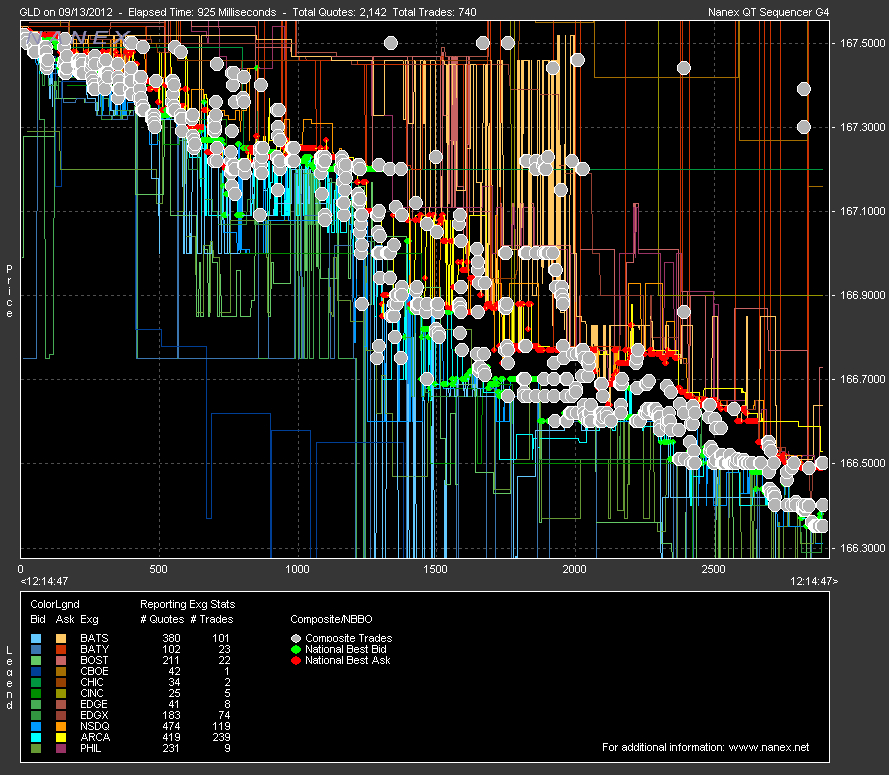The width and height of the screenshot is (889, 775).
Task: Click the '# Trades' column header
Action: pyautogui.click(x=212, y=620)
